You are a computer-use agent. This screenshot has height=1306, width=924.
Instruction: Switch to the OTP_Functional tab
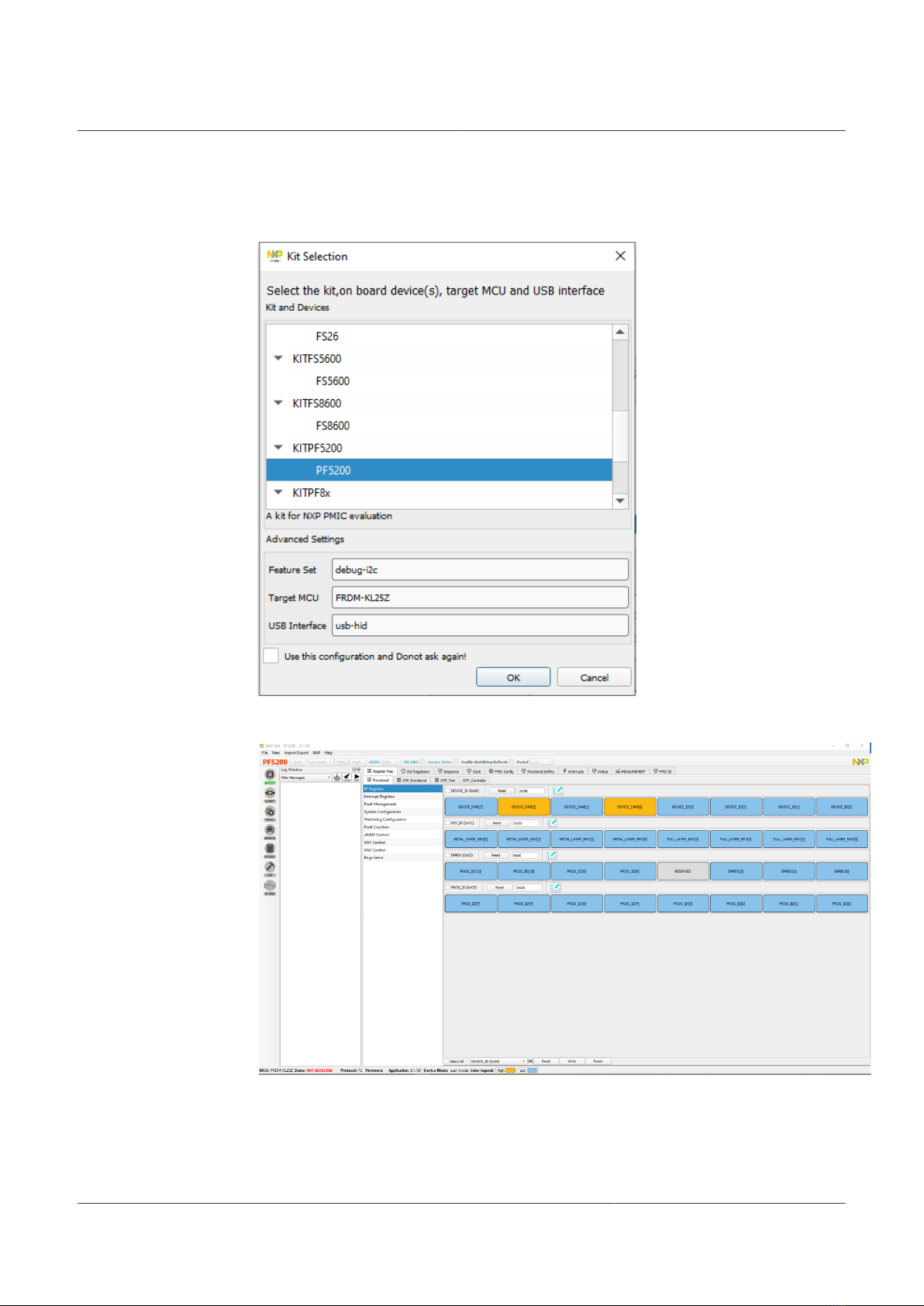tap(412, 780)
